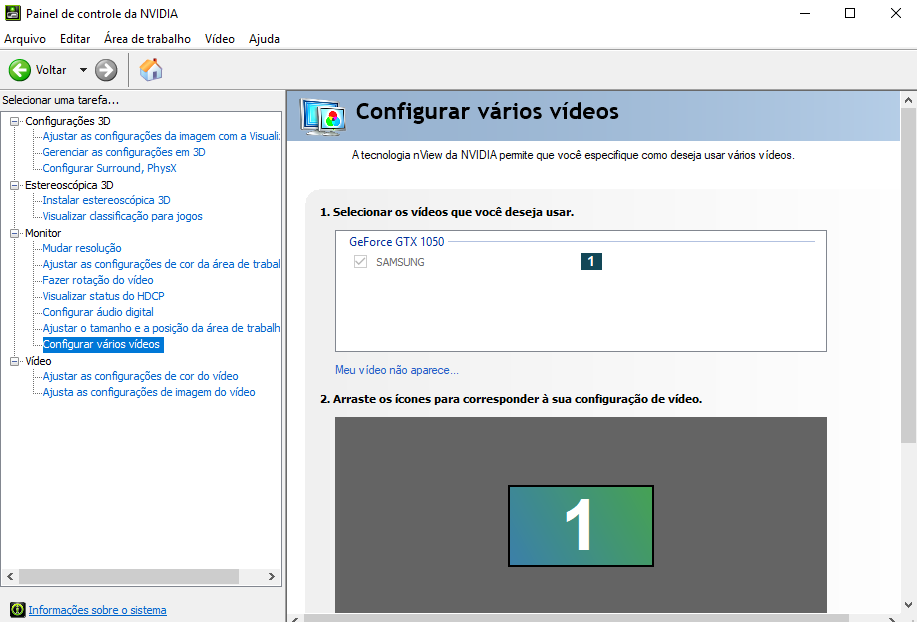
Task: Click the main panel scroll-down arrow
Action: click(x=908, y=605)
